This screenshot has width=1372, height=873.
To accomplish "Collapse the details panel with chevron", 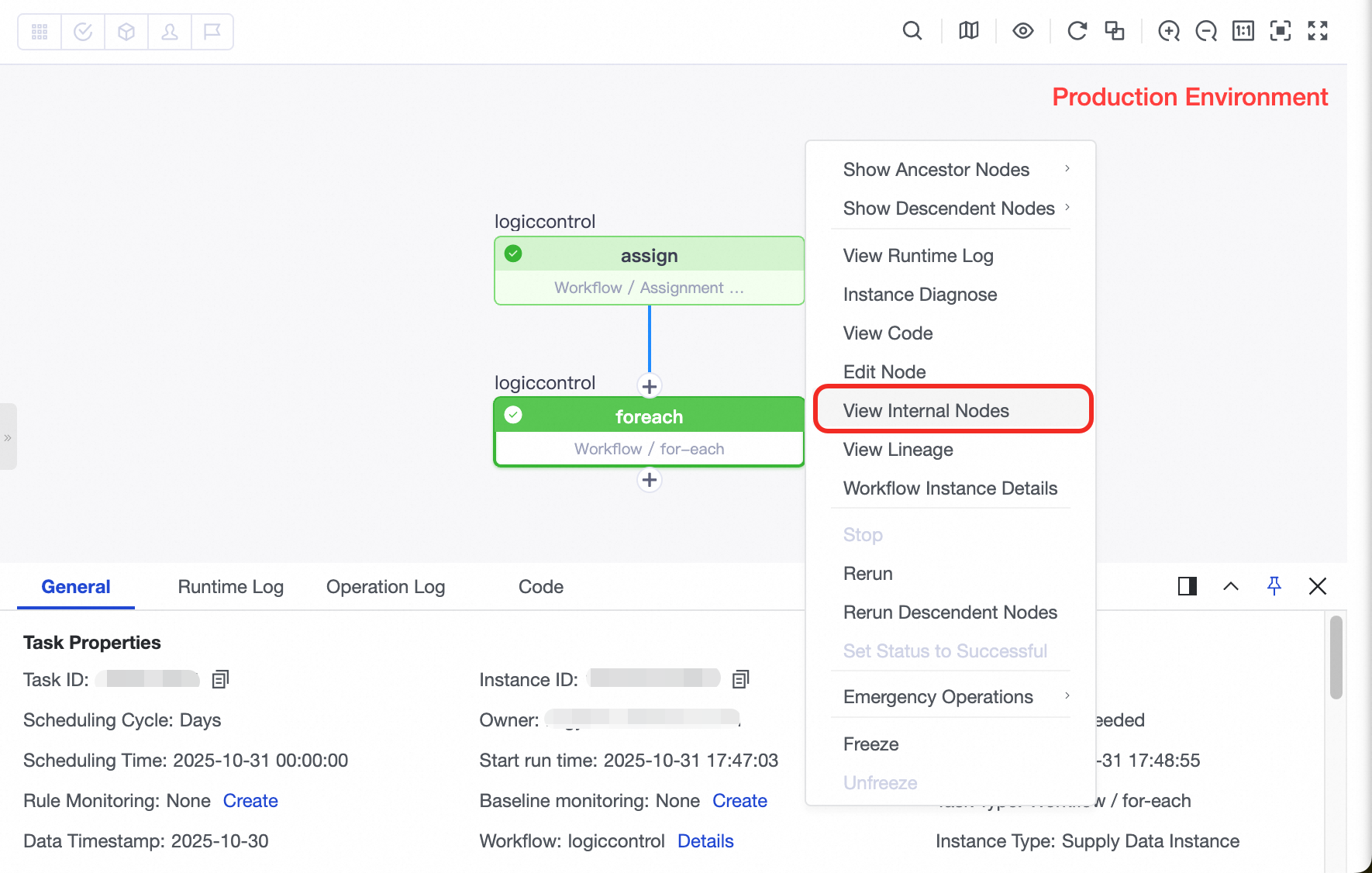I will 1231,586.
